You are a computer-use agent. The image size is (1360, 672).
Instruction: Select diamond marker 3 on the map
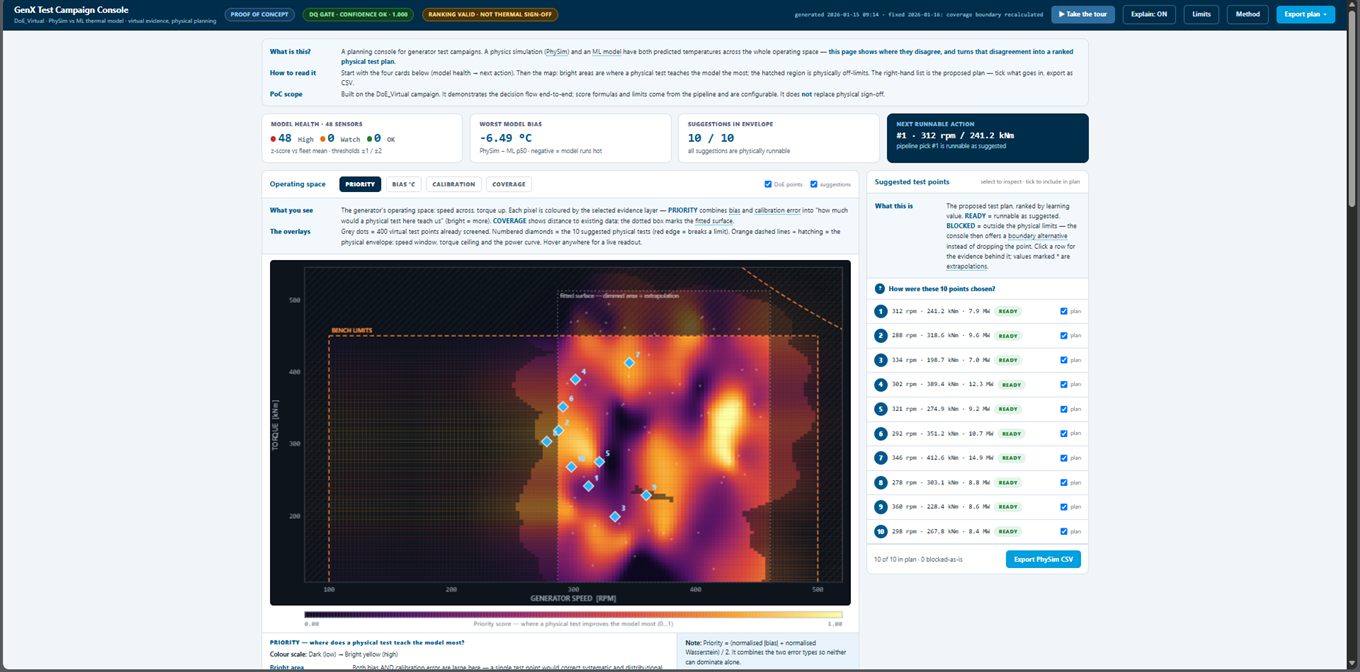tap(615, 517)
